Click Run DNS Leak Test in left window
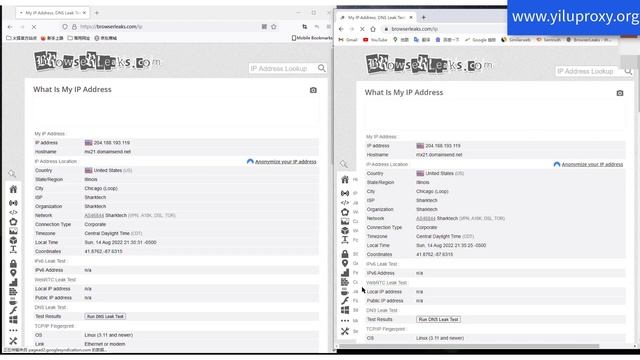This screenshot has height=360, width=640. click(x=105, y=316)
